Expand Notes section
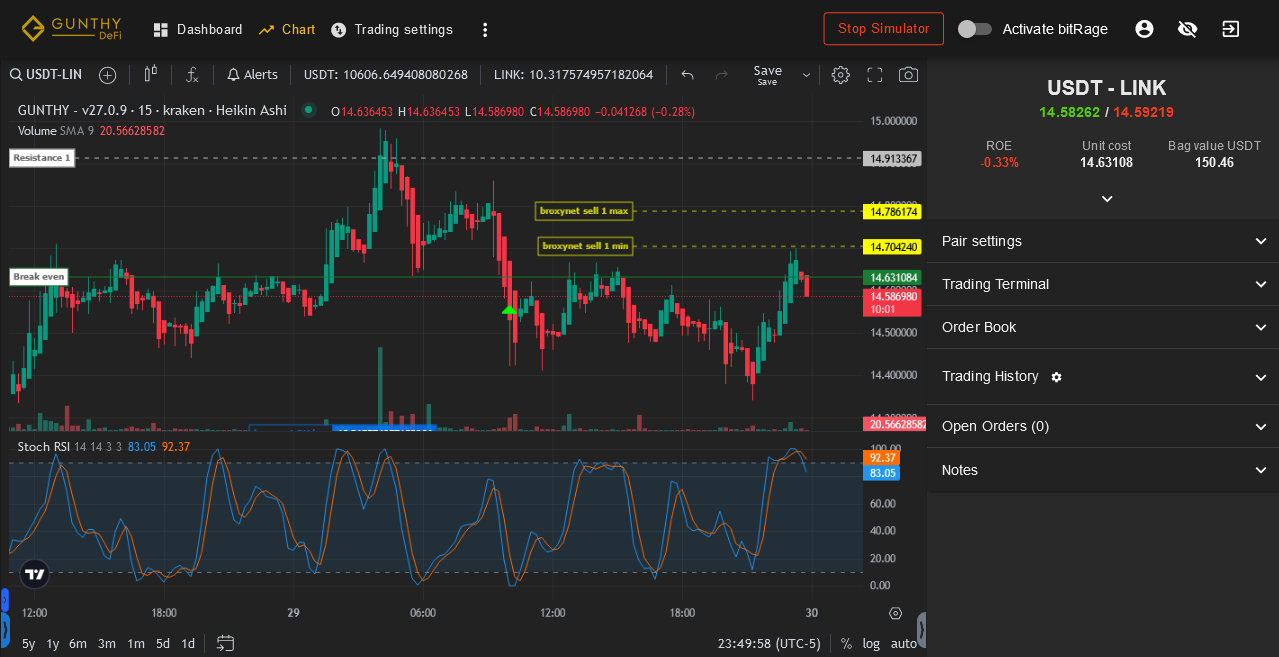This screenshot has height=657, width=1279. (1103, 470)
